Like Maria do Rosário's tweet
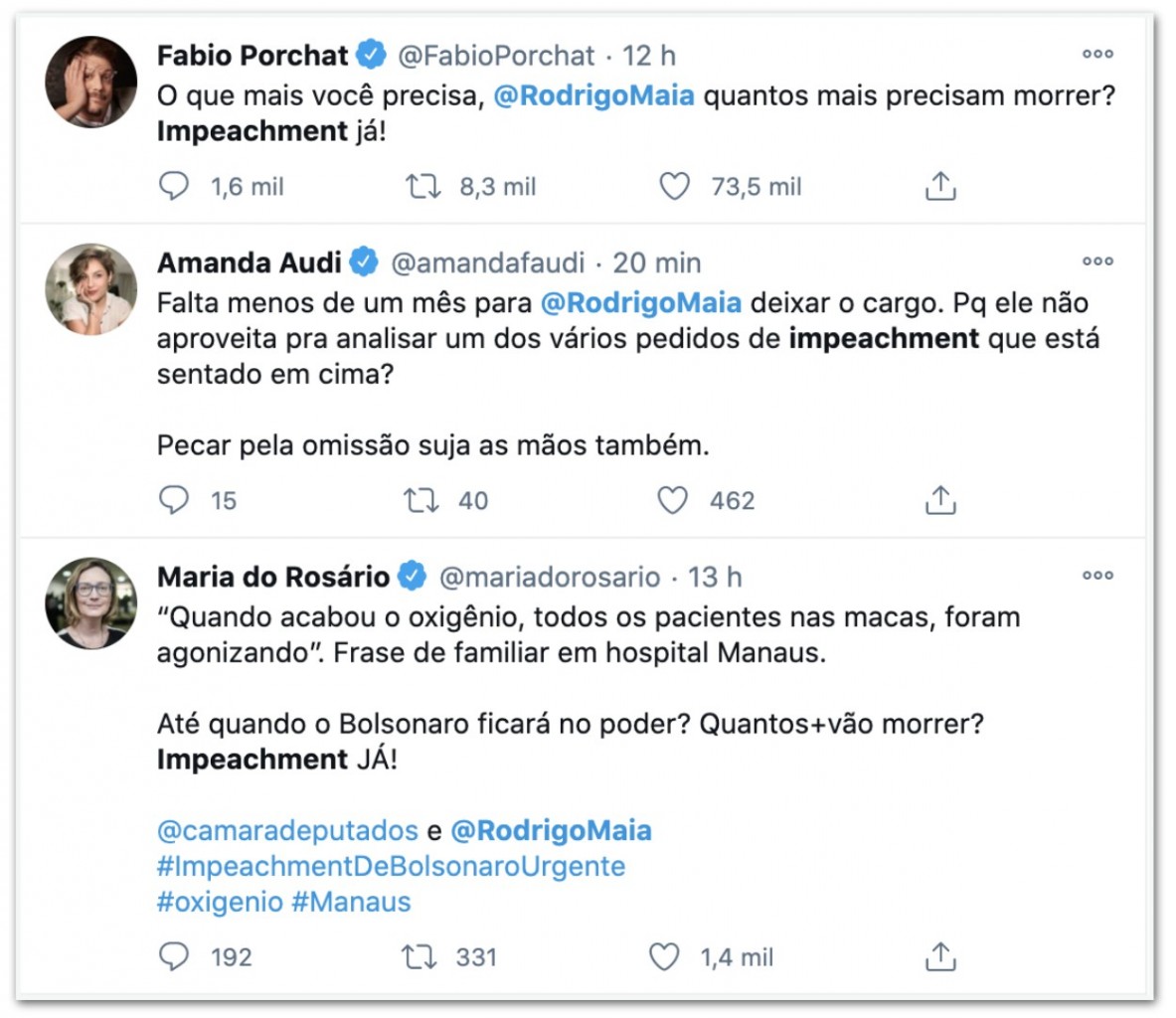The width and height of the screenshot is (1176, 1018). click(x=664, y=956)
